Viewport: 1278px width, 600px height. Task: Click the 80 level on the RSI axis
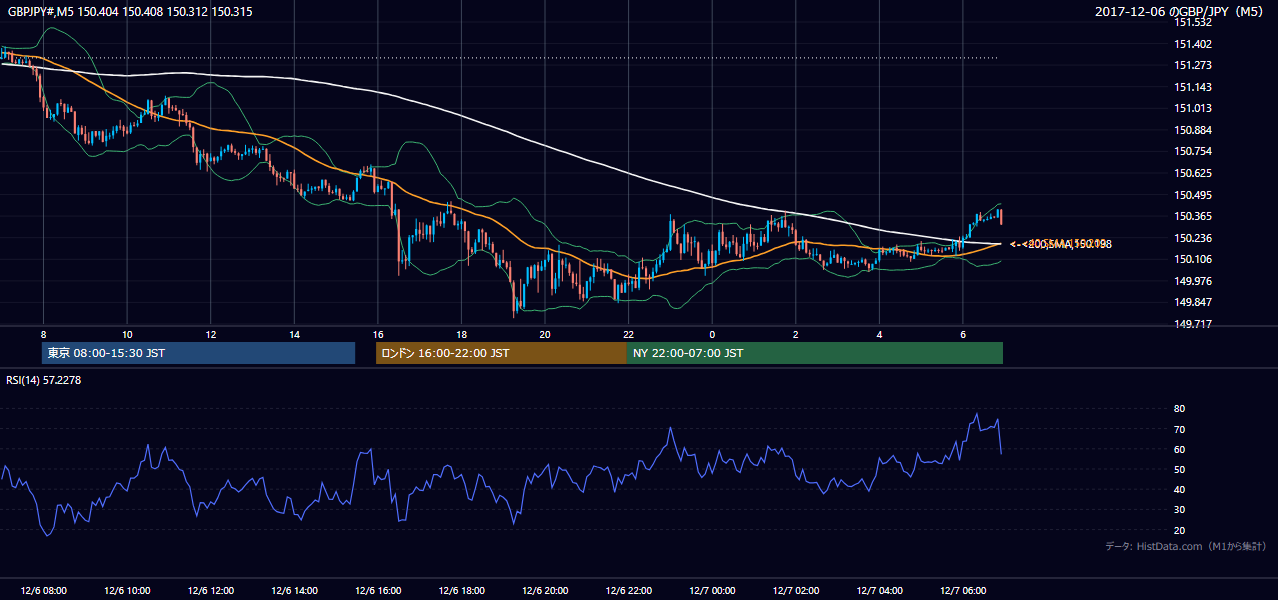[x=1180, y=409]
